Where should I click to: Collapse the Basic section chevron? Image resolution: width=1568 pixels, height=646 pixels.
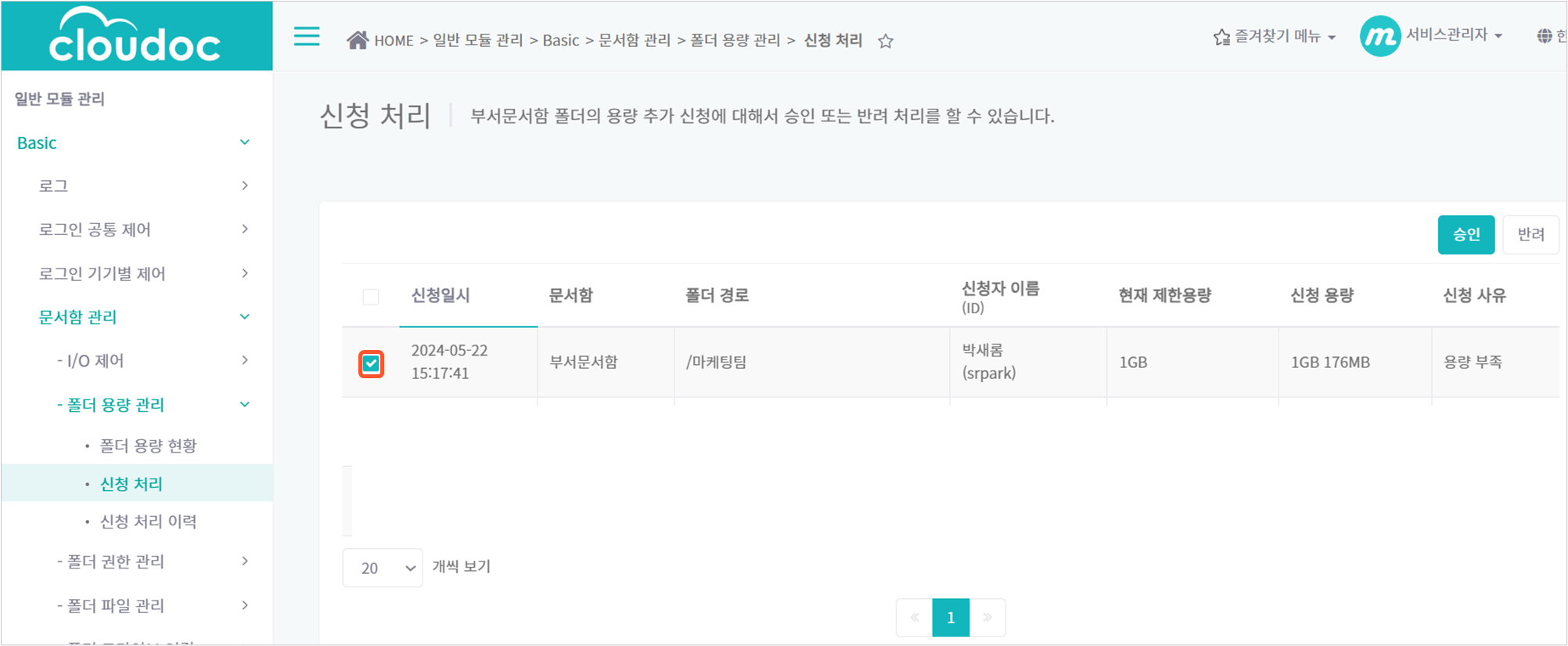[245, 143]
